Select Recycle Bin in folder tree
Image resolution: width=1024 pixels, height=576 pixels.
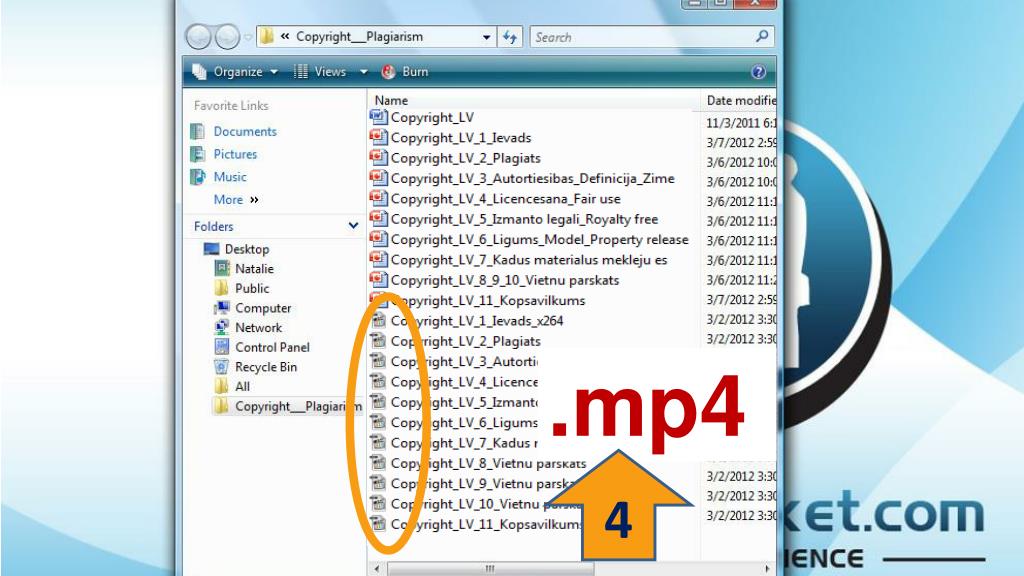[x=266, y=367]
